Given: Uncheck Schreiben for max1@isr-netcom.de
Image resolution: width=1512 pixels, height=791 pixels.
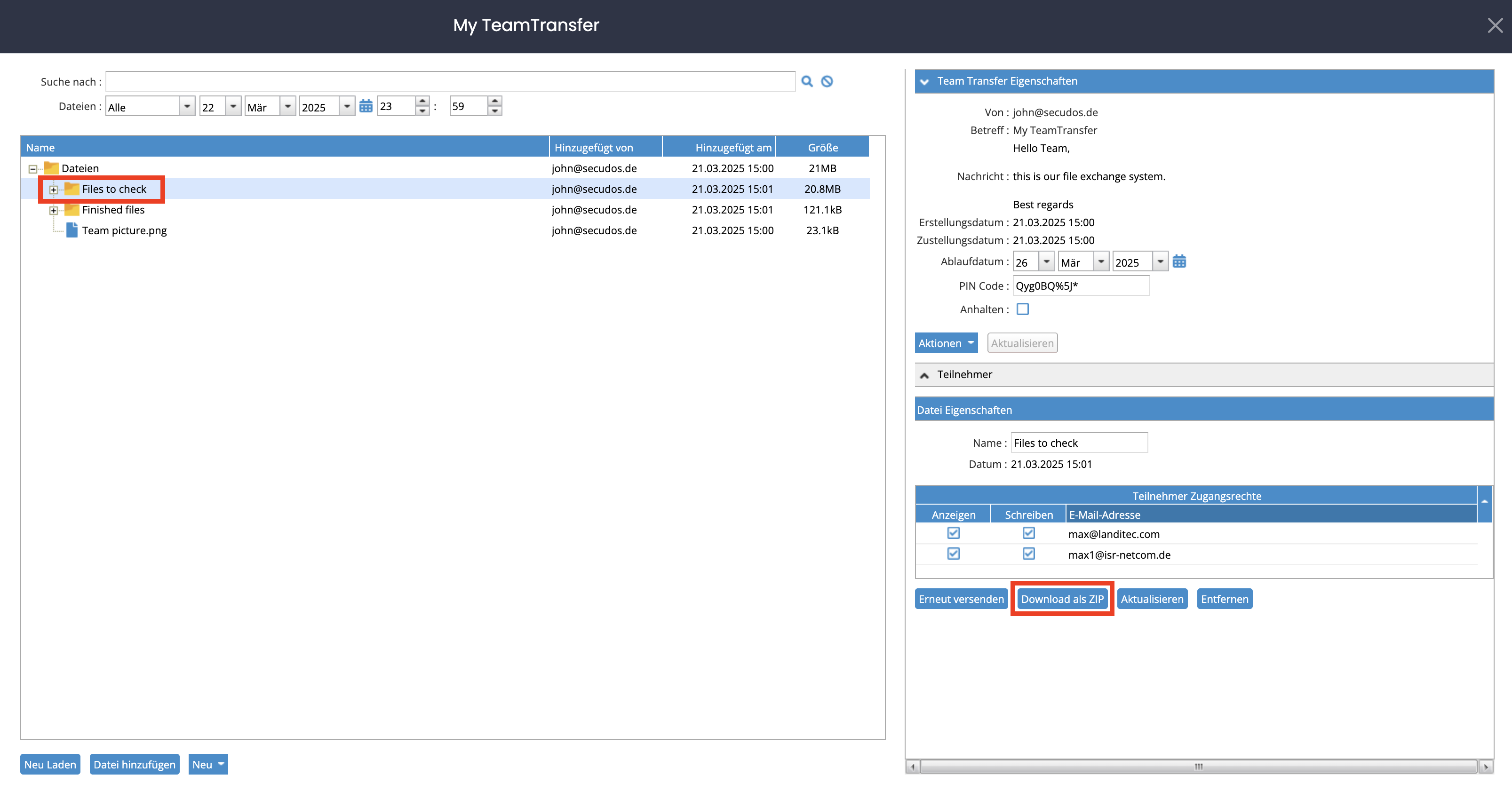Looking at the screenshot, I should (1028, 554).
